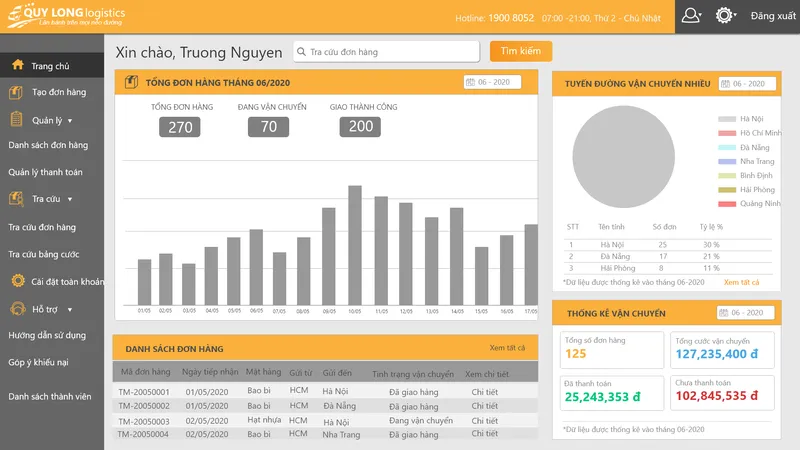Expand the Hỗ trợ sidebar section arrow

(70, 310)
